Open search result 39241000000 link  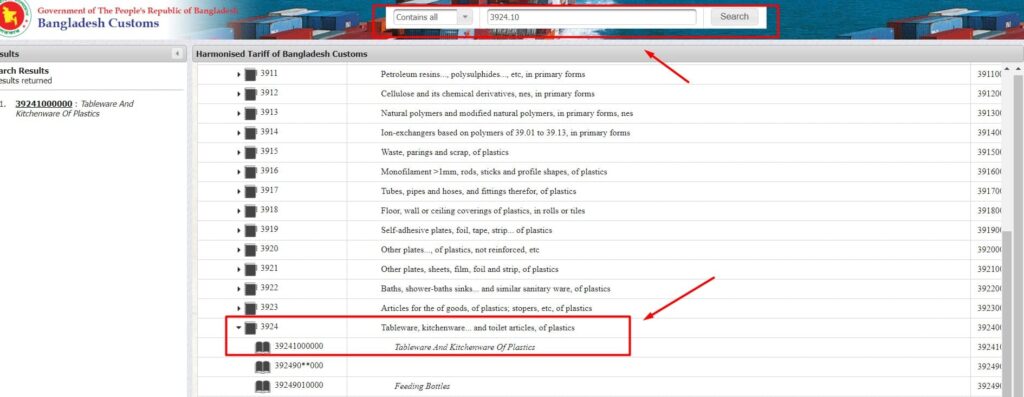pyautogui.click(x=44, y=104)
